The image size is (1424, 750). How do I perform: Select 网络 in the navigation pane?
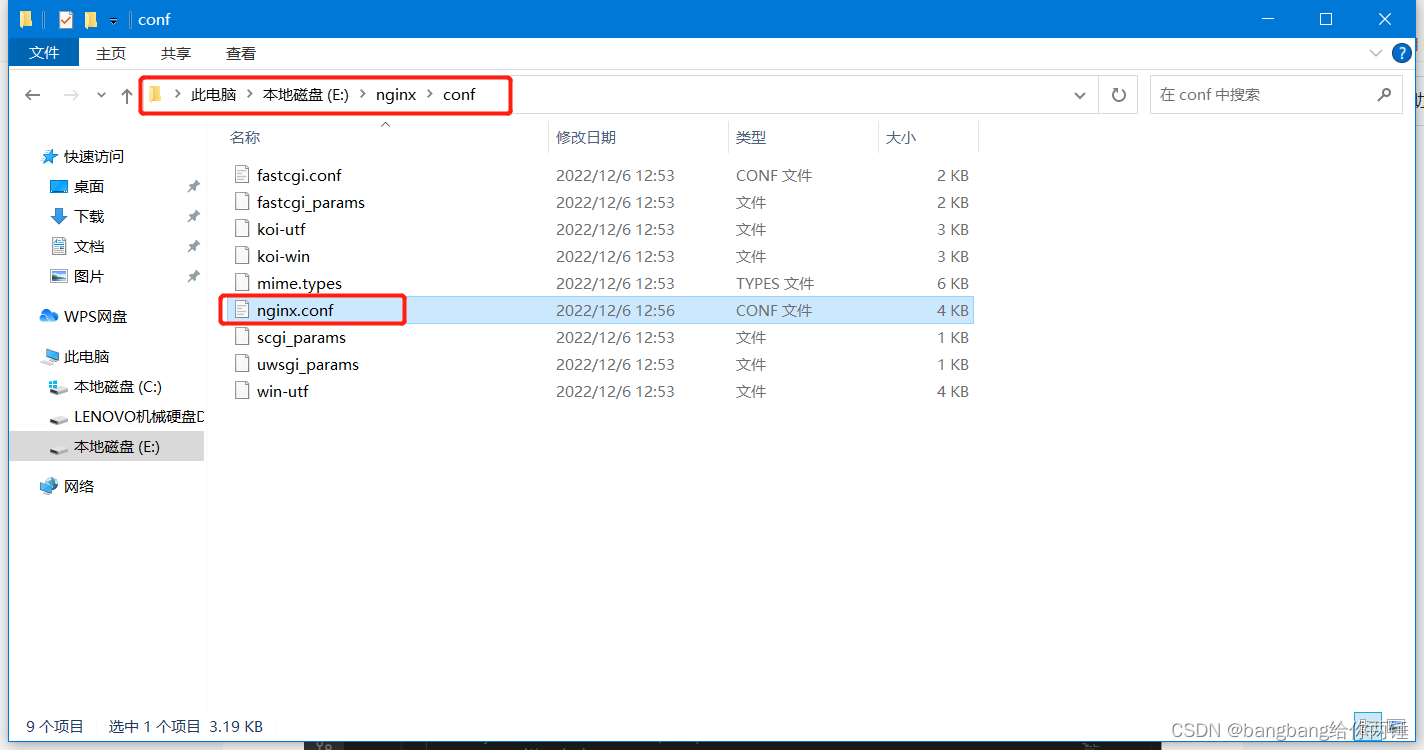click(80, 485)
